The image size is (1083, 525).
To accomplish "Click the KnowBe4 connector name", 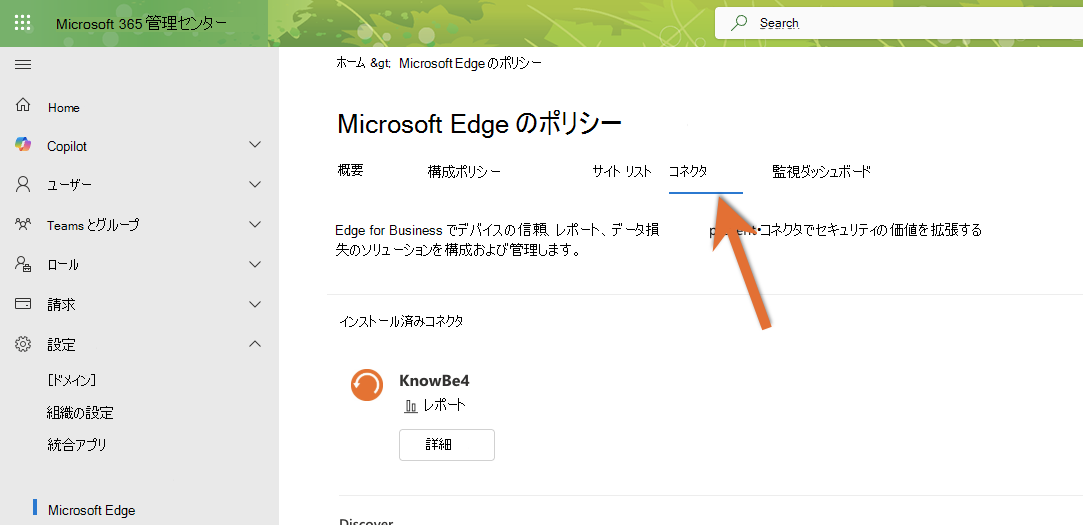I will point(434,381).
